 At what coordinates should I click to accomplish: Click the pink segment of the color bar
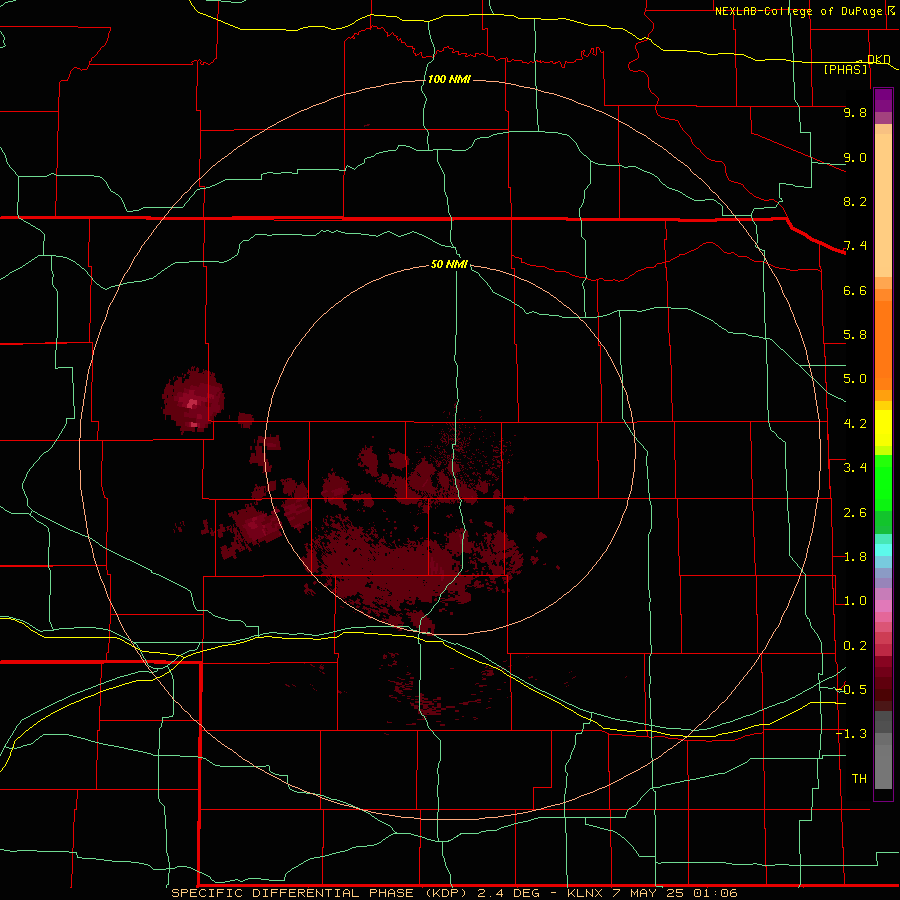coord(883,606)
